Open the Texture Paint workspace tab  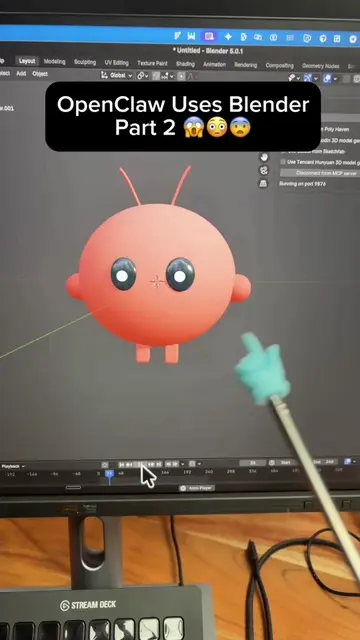tap(152, 63)
